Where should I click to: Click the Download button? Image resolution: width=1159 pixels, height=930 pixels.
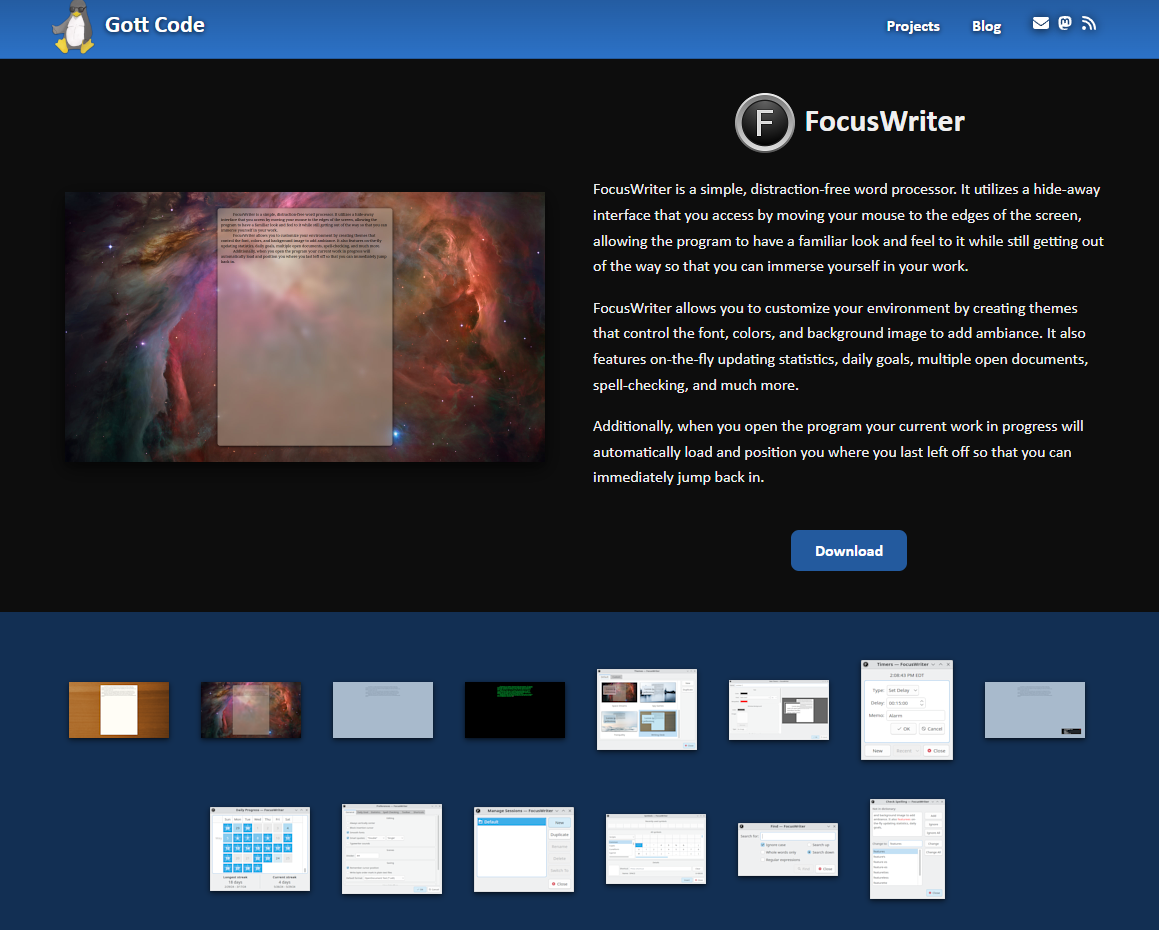848,551
